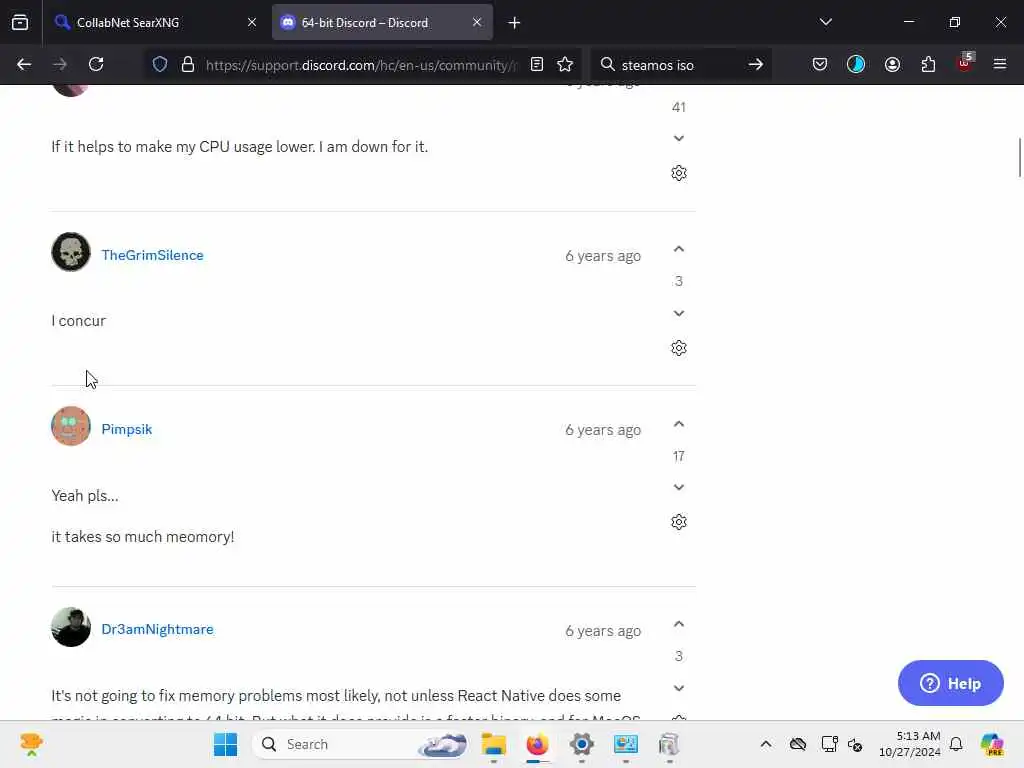Click the page vertical scrollbar
1024x768 pixels.
pos(1019,157)
